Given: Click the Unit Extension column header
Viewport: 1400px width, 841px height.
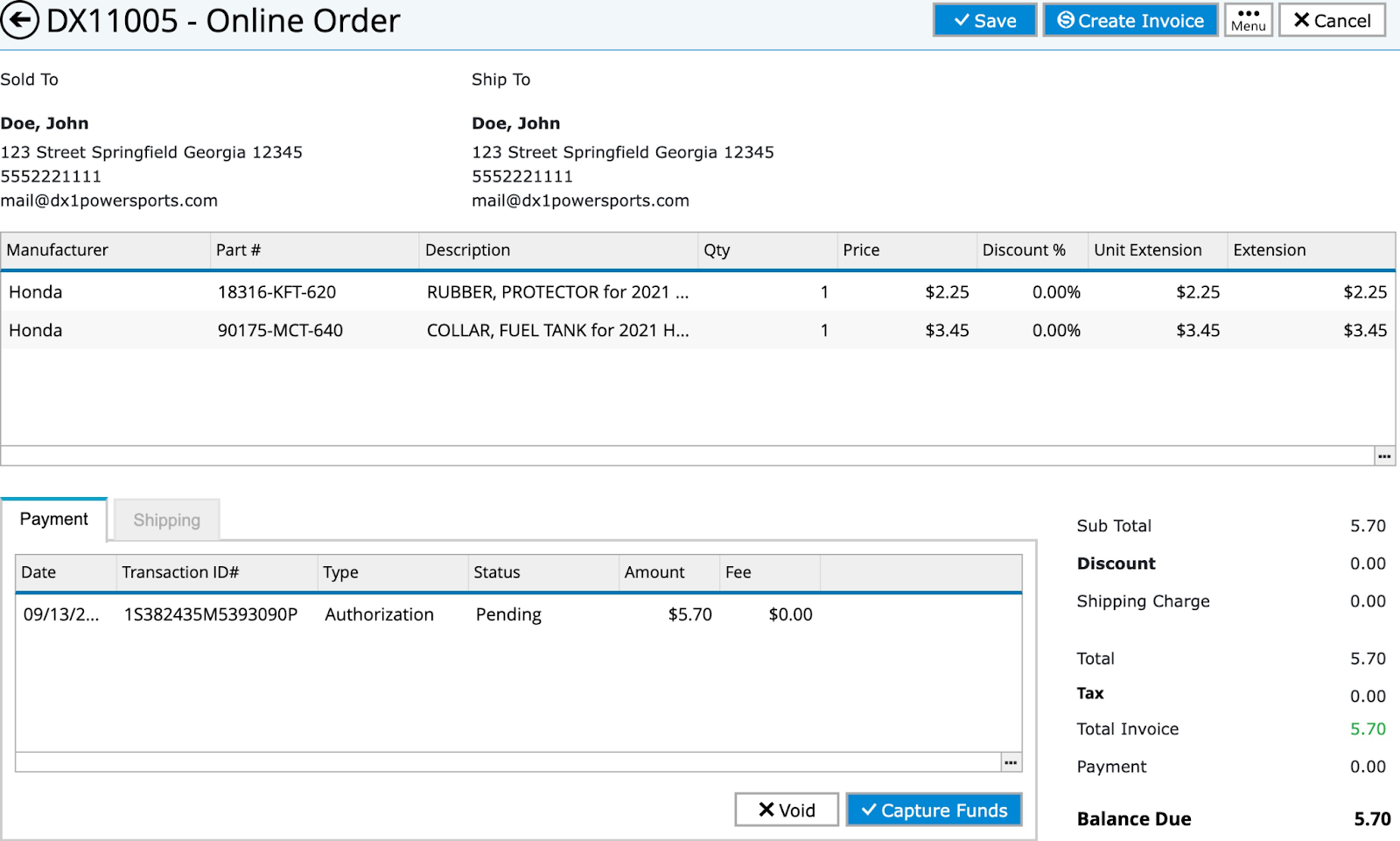Looking at the screenshot, I should [x=1158, y=250].
